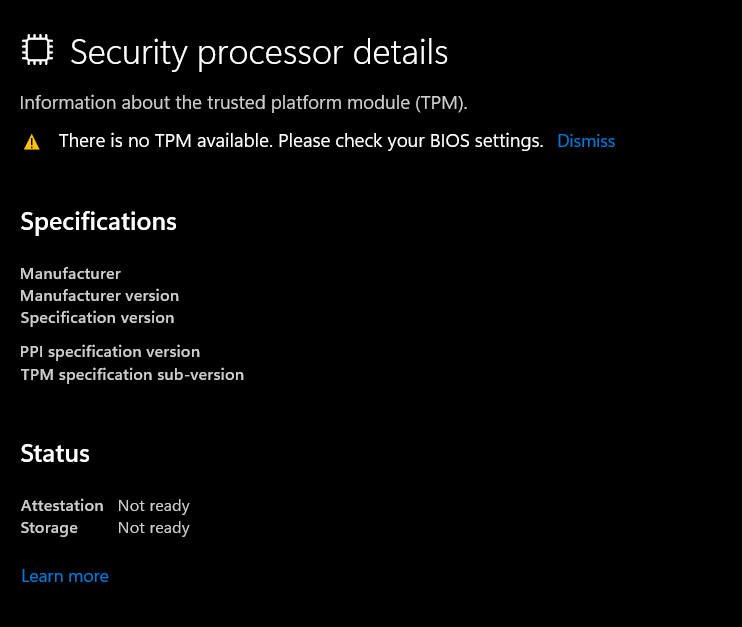Select the Manufacturer version label
Image resolution: width=742 pixels, height=627 pixels.
pos(99,295)
